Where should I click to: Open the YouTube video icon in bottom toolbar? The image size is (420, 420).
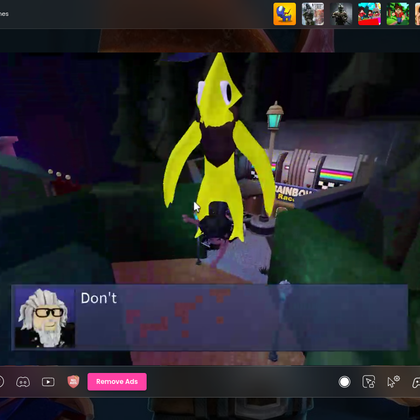(x=48, y=382)
